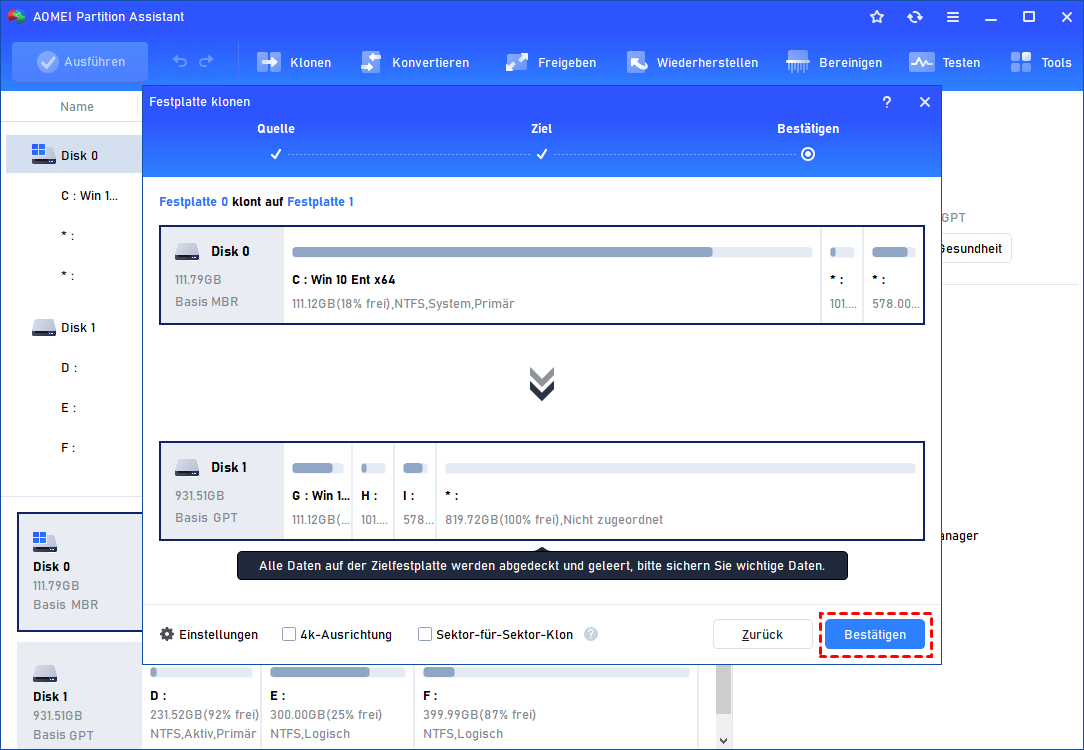The height and width of the screenshot is (750, 1084).
Task: Select the Freigeben toolbar icon
Action: click(x=517, y=62)
